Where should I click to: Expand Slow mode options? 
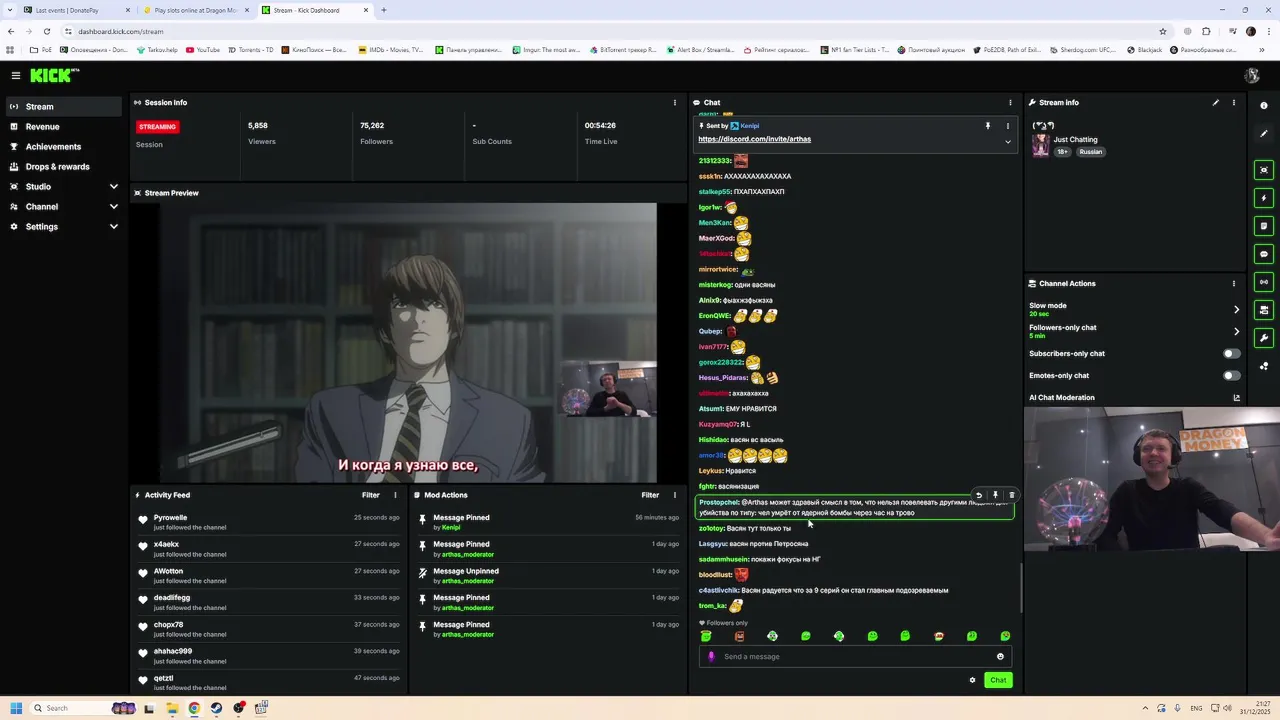pyautogui.click(x=1236, y=309)
